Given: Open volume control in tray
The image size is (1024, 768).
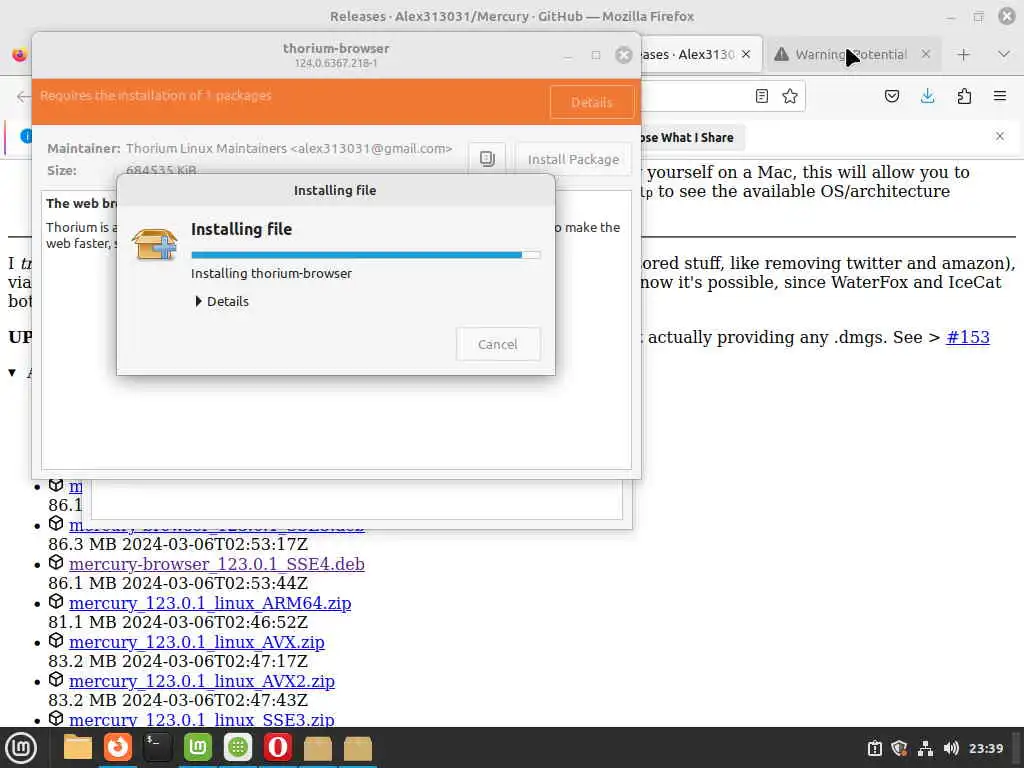Looking at the screenshot, I should [951, 748].
